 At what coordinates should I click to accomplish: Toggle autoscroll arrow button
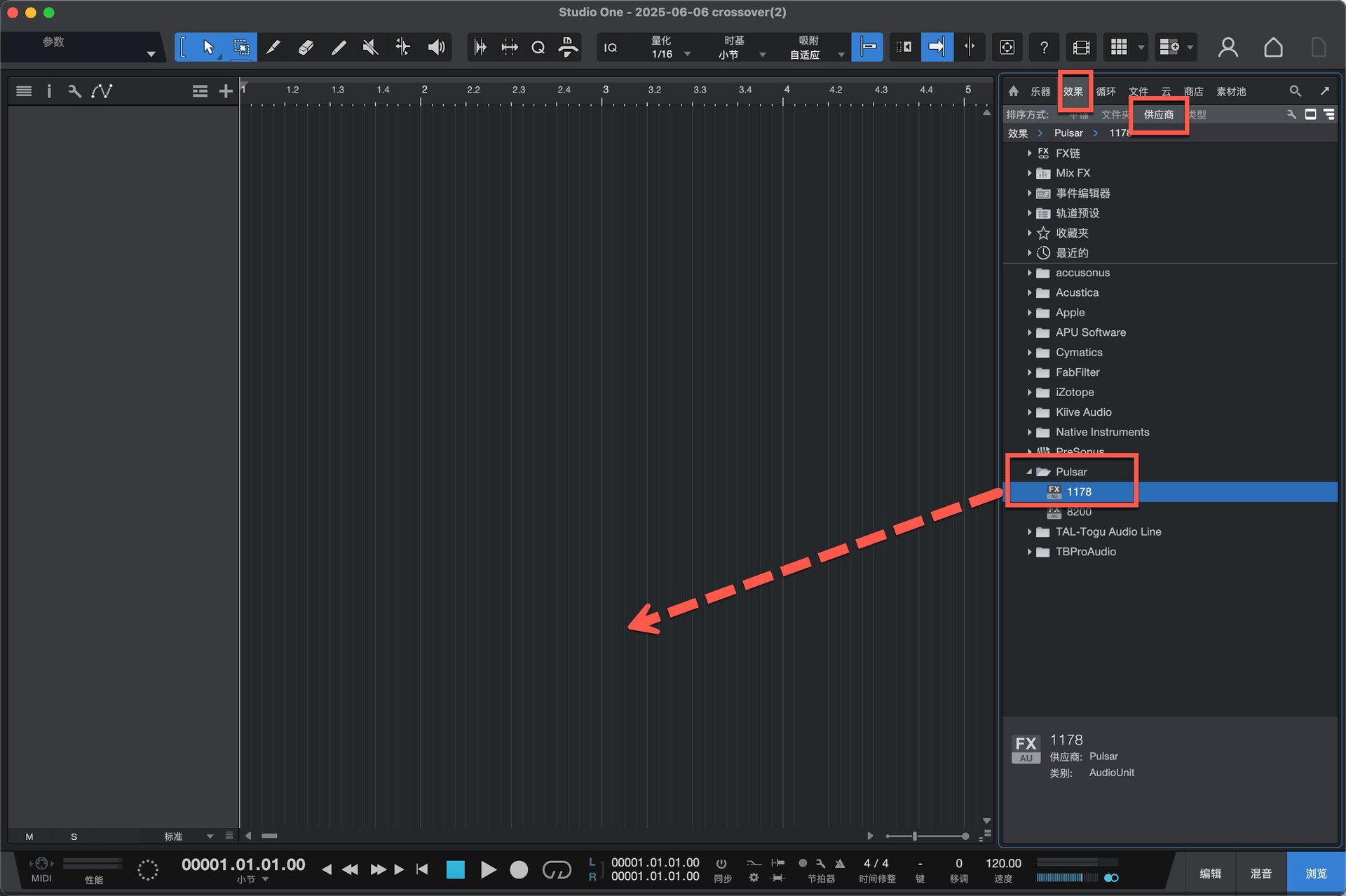[x=937, y=47]
